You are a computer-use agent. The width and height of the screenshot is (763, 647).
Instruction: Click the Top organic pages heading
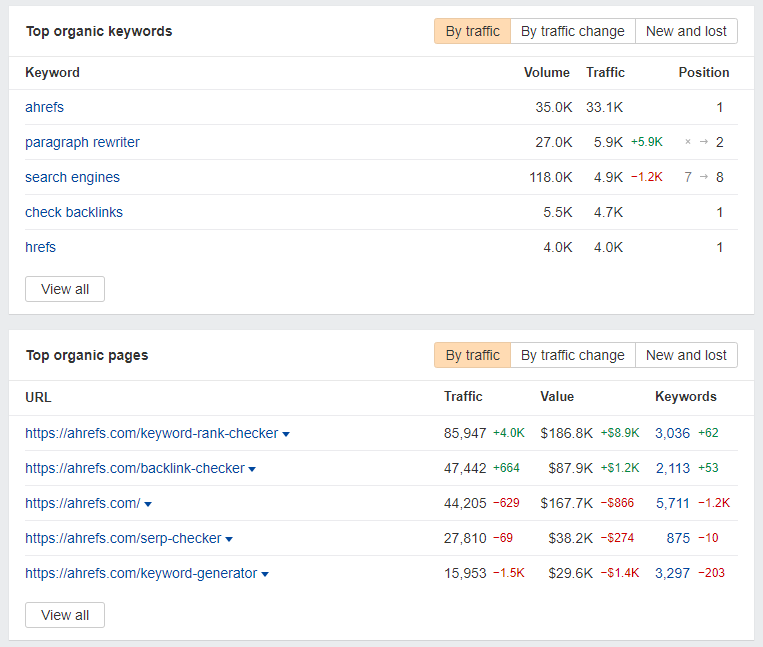click(87, 355)
